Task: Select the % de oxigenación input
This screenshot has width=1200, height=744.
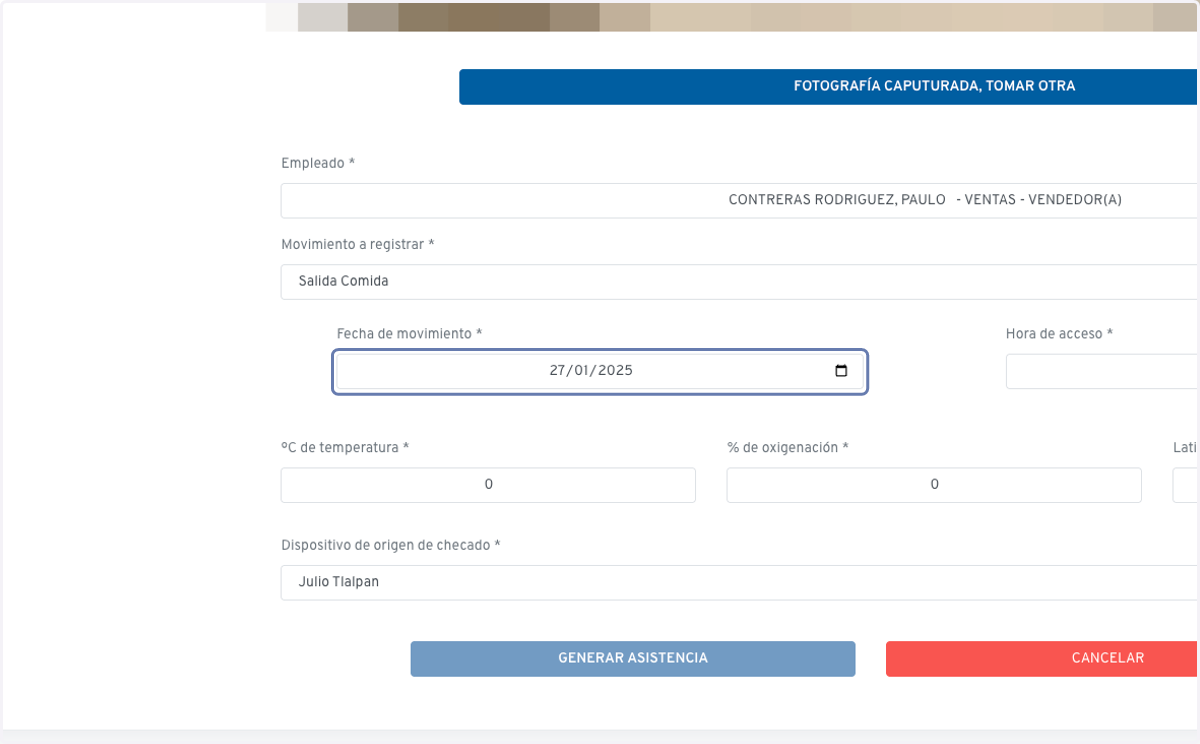Action: pyautogui.click(x=934, y=485)
